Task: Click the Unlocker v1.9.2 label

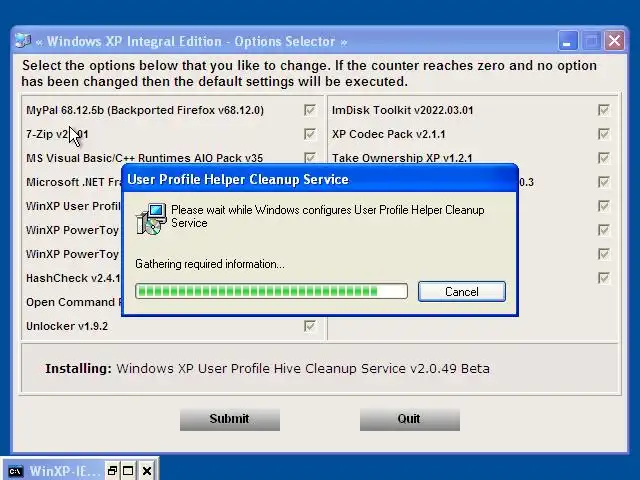Action: [67, 326]
